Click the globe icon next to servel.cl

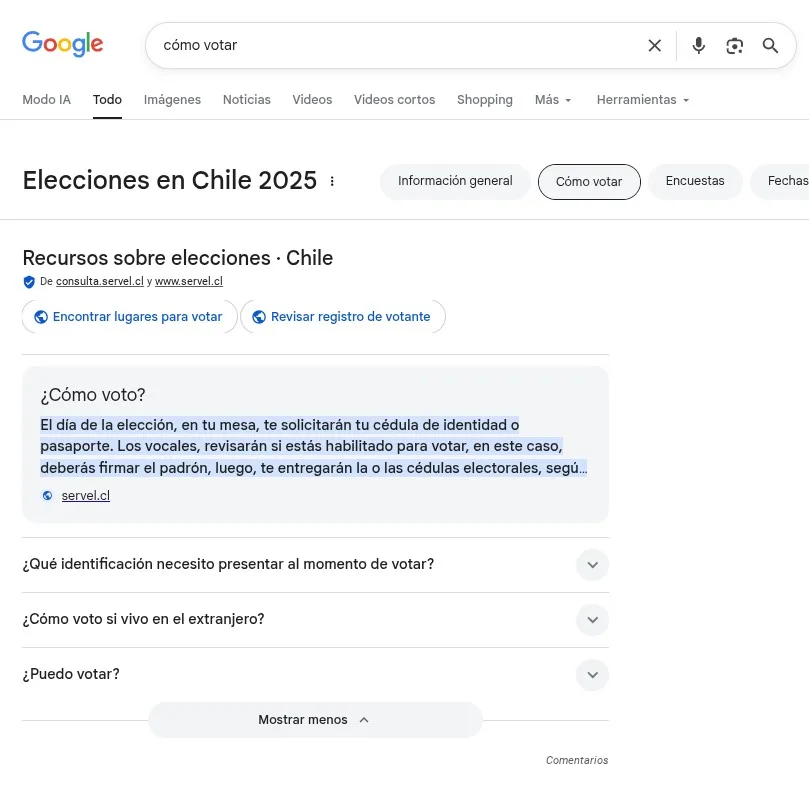click(x=47, y=495)
